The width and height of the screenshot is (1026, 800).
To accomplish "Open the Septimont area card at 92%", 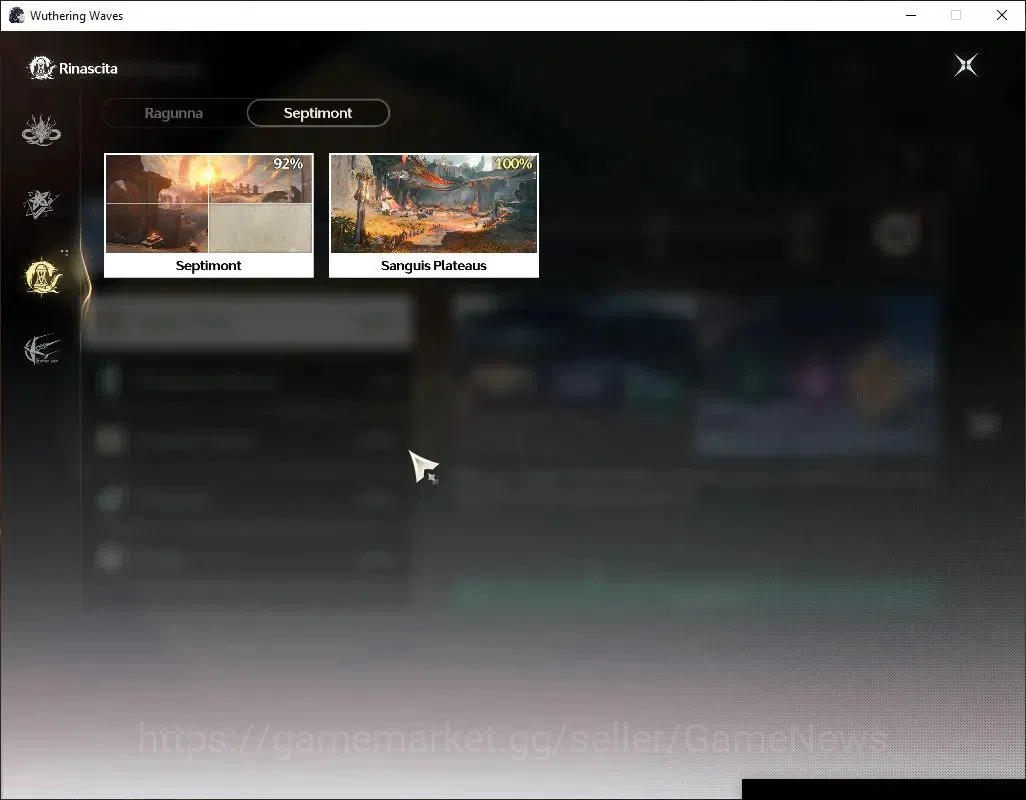I will [209, 215].
